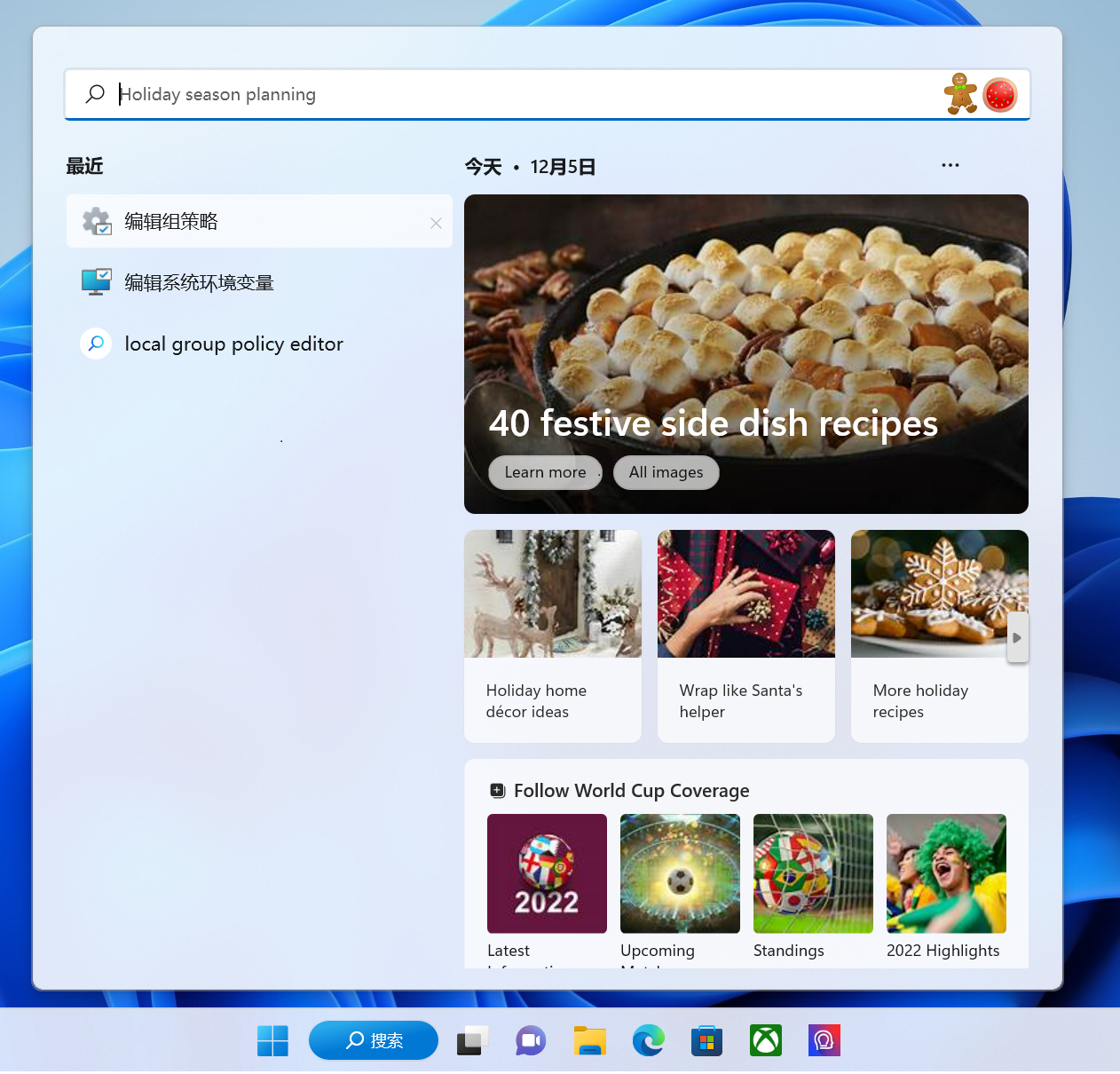Open Task View from the taskbar
Image resolution: width=1120 pixels, height=1074 pixels.
[472, 1040]
